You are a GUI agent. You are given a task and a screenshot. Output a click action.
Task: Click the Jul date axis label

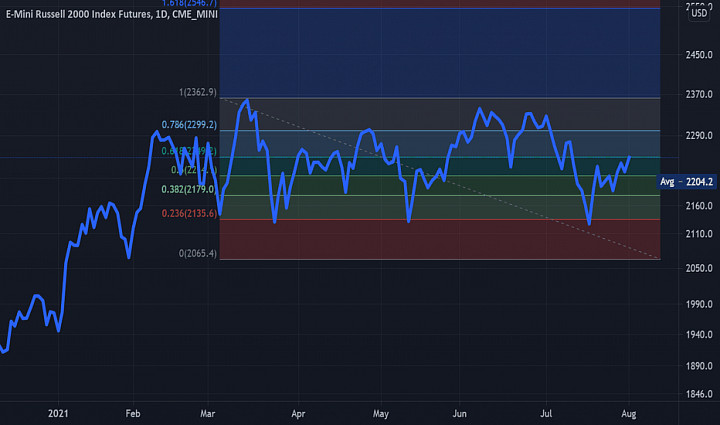pos(546,414)
